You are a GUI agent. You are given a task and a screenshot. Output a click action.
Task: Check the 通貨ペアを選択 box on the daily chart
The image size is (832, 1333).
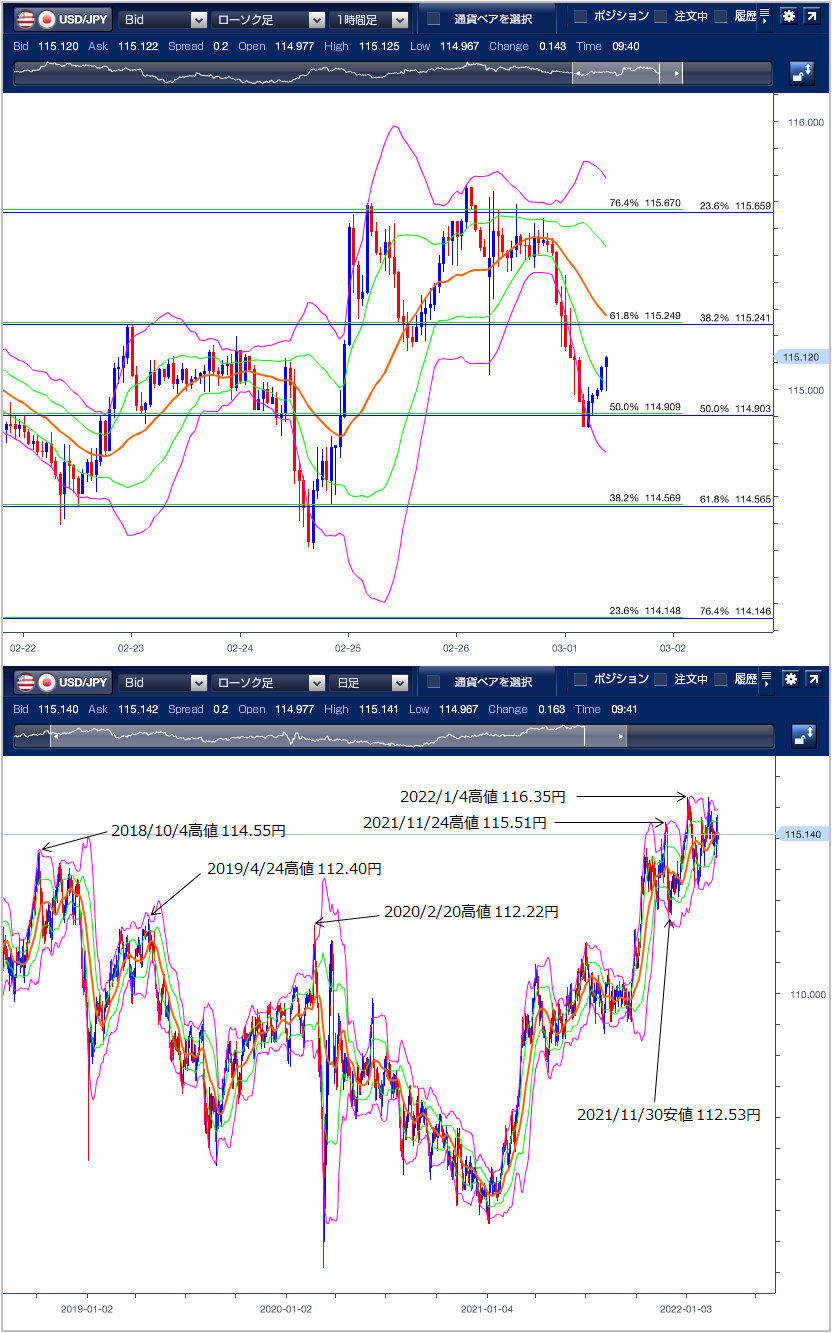click(434, 682)
